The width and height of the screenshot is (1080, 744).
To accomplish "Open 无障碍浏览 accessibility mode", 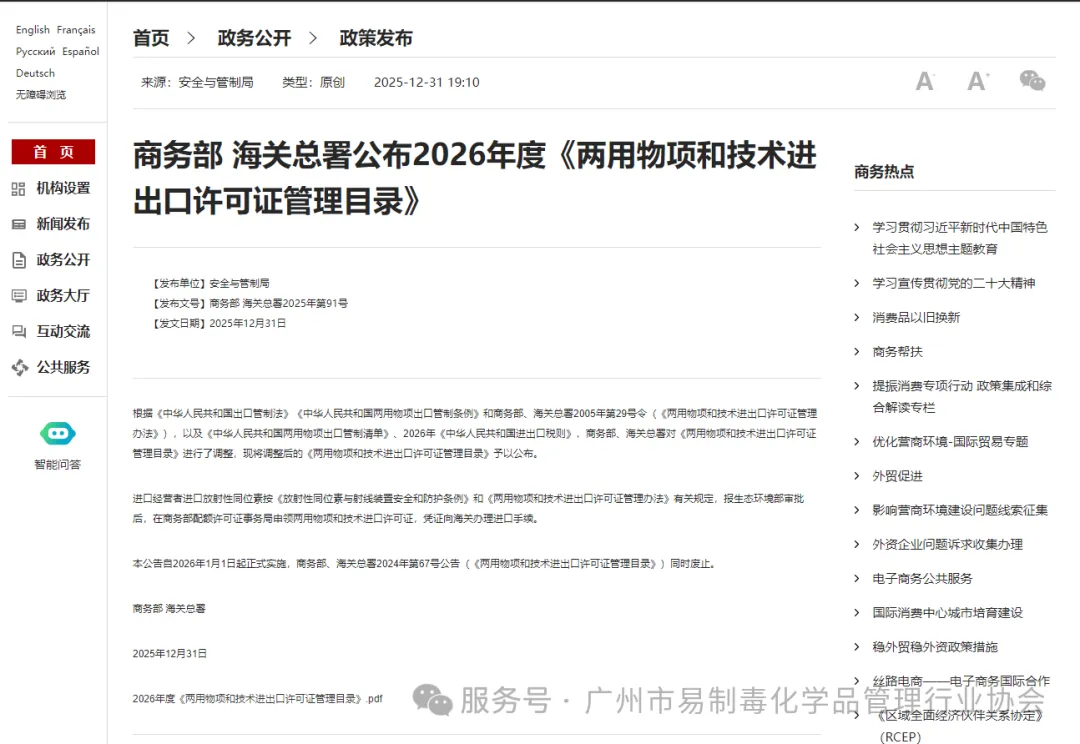I will [x=41, y=95].
